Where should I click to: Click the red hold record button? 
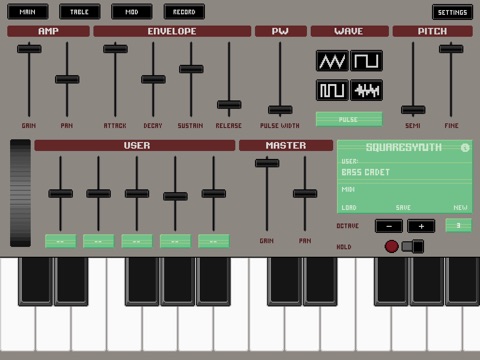coord(391,247)
